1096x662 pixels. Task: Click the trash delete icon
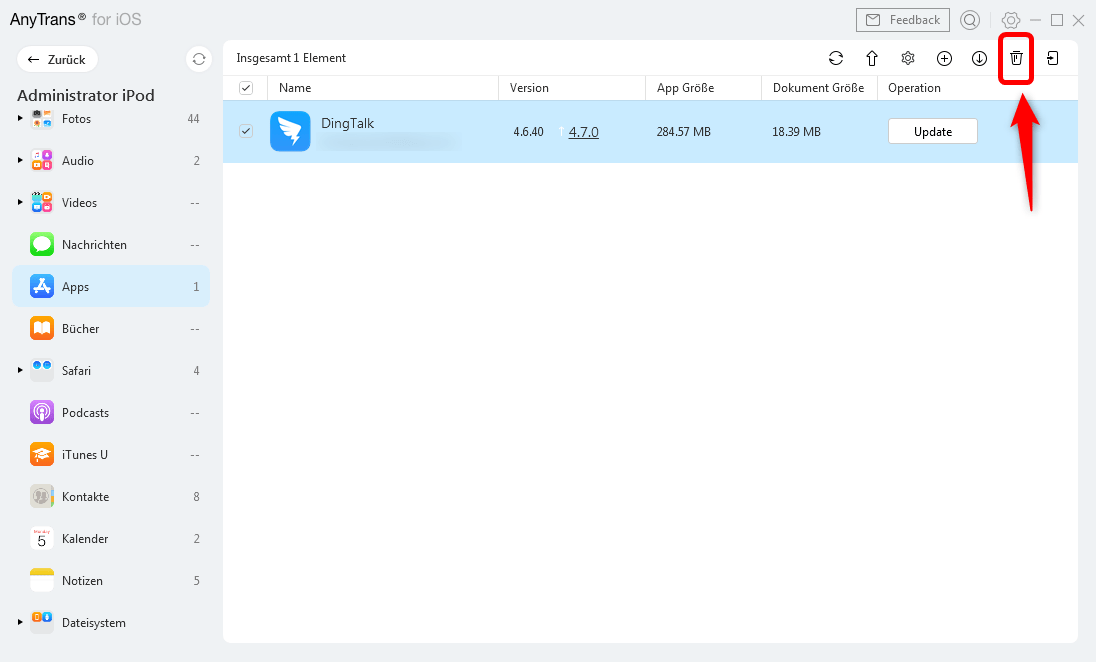[x=1016, y=58]
